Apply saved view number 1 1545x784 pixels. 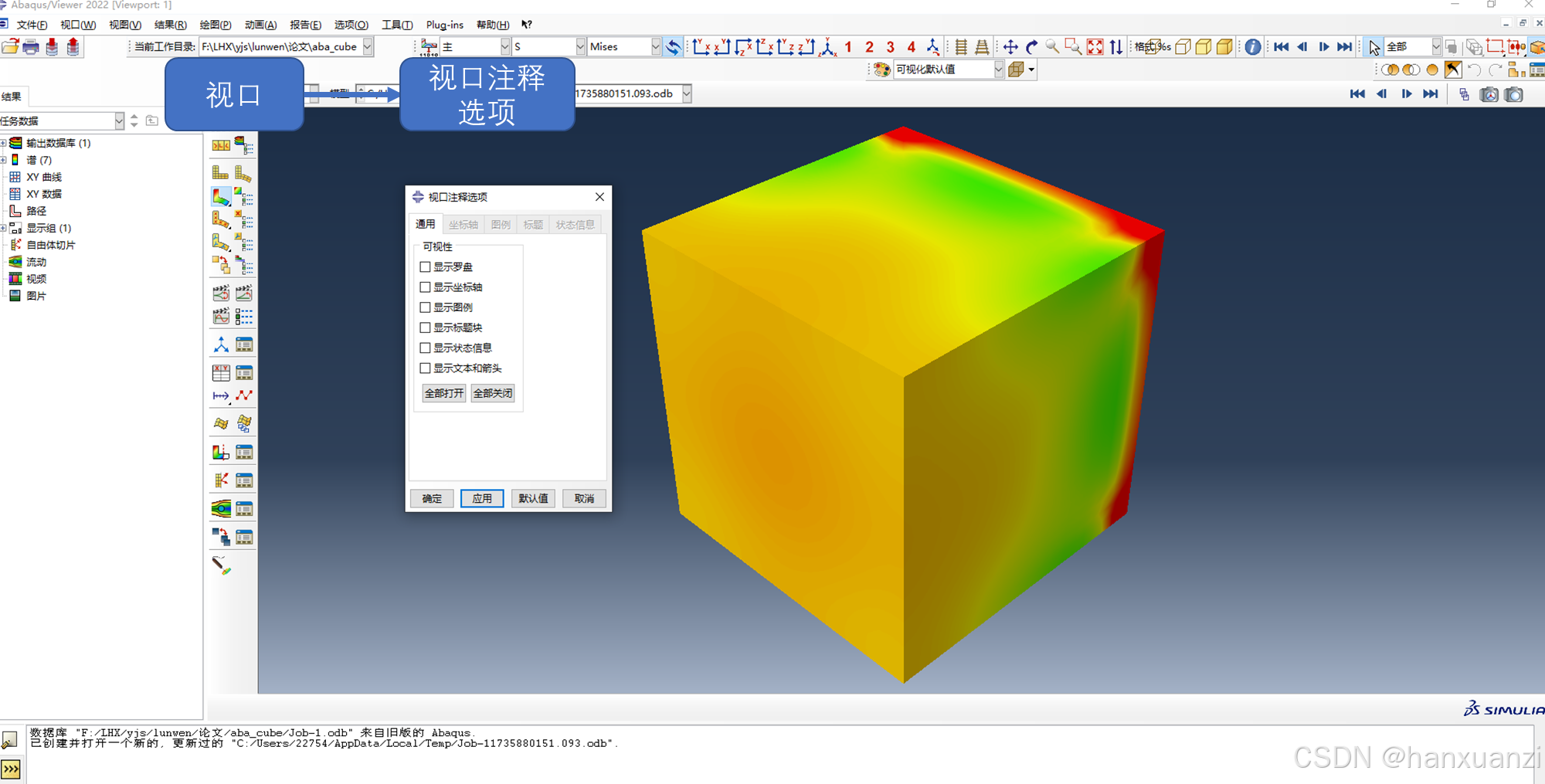[848, 47]
